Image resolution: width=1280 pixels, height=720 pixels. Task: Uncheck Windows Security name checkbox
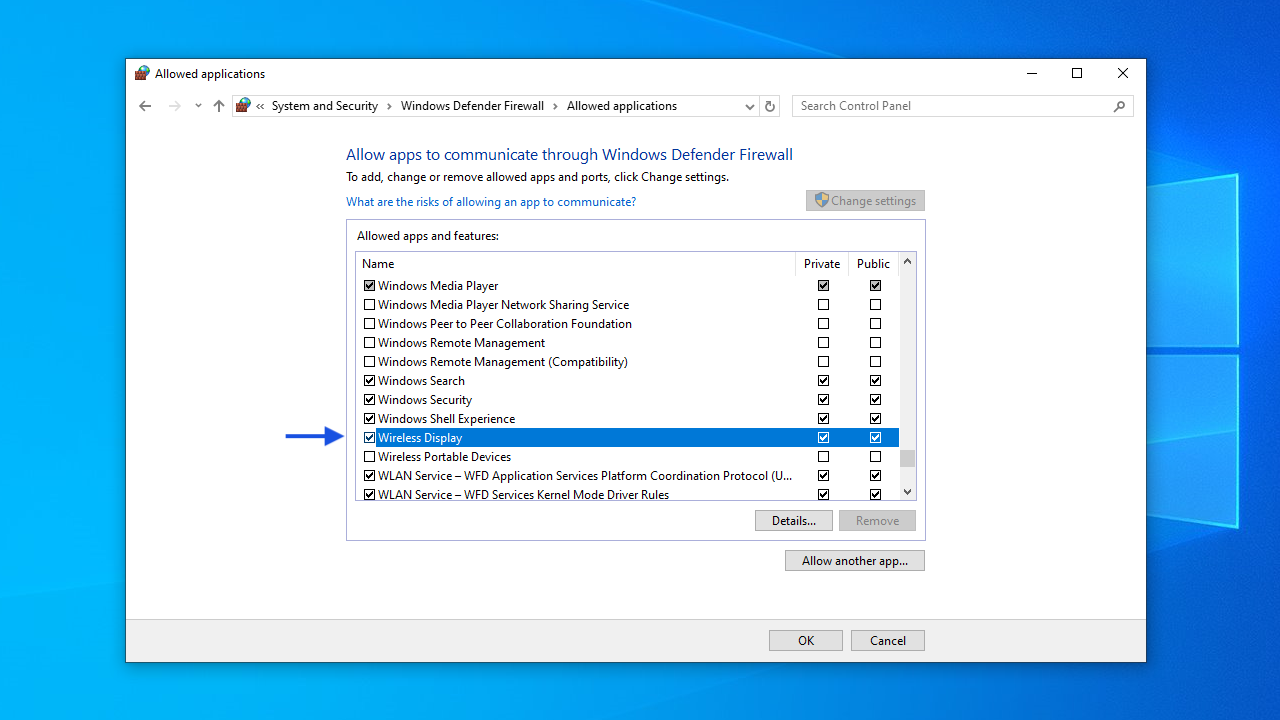(x=370, y=400)
